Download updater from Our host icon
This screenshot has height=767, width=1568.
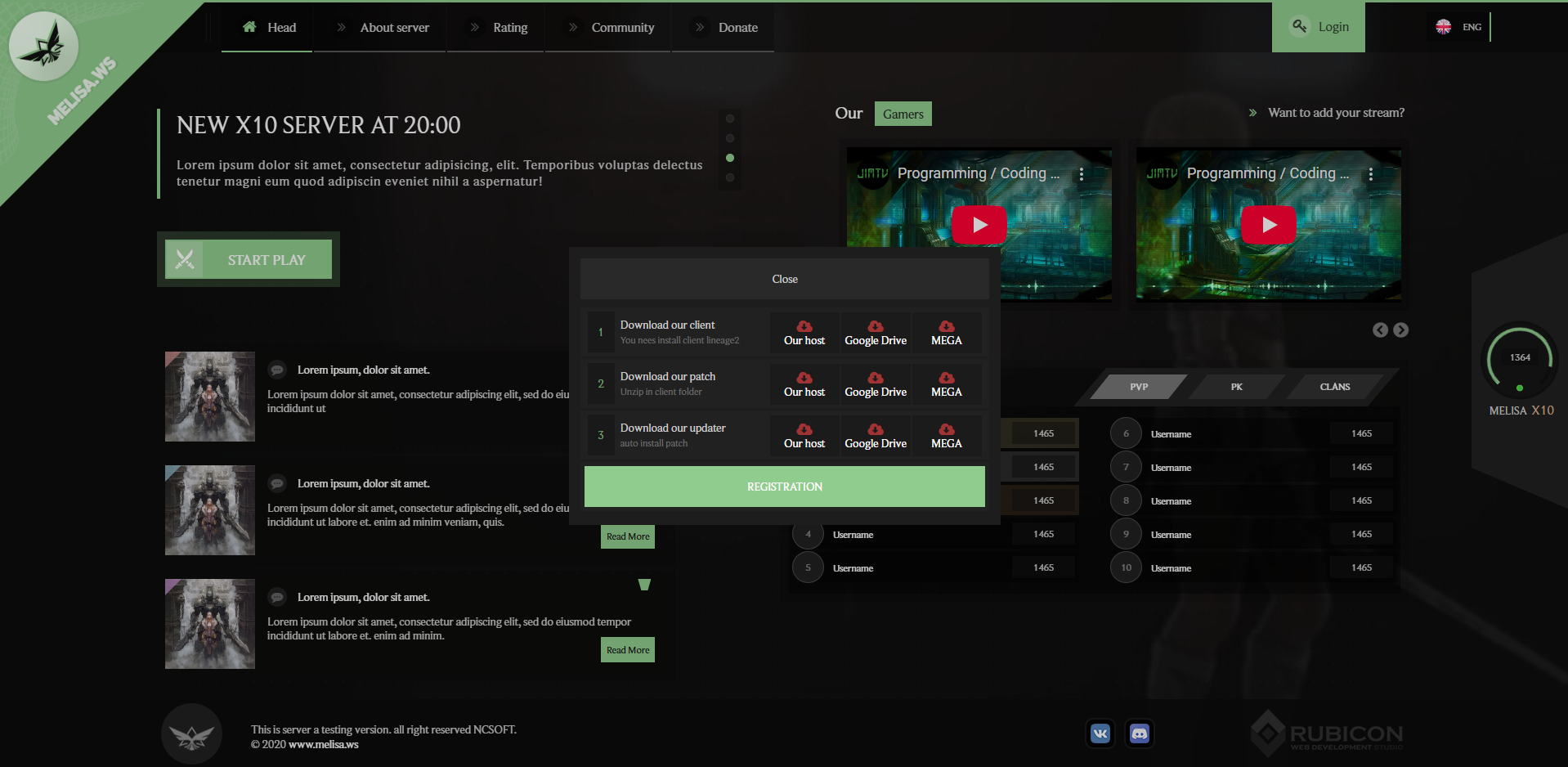[x=804, y=430]
